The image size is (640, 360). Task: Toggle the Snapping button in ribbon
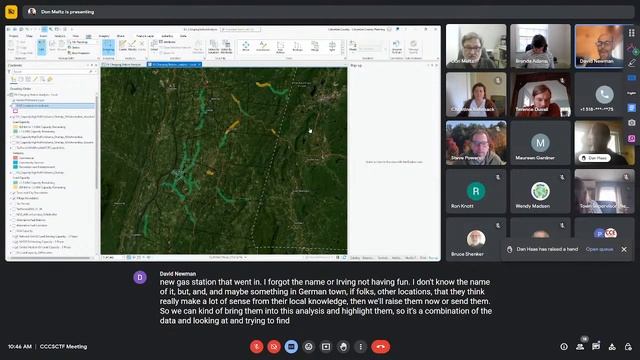(109, 47)
